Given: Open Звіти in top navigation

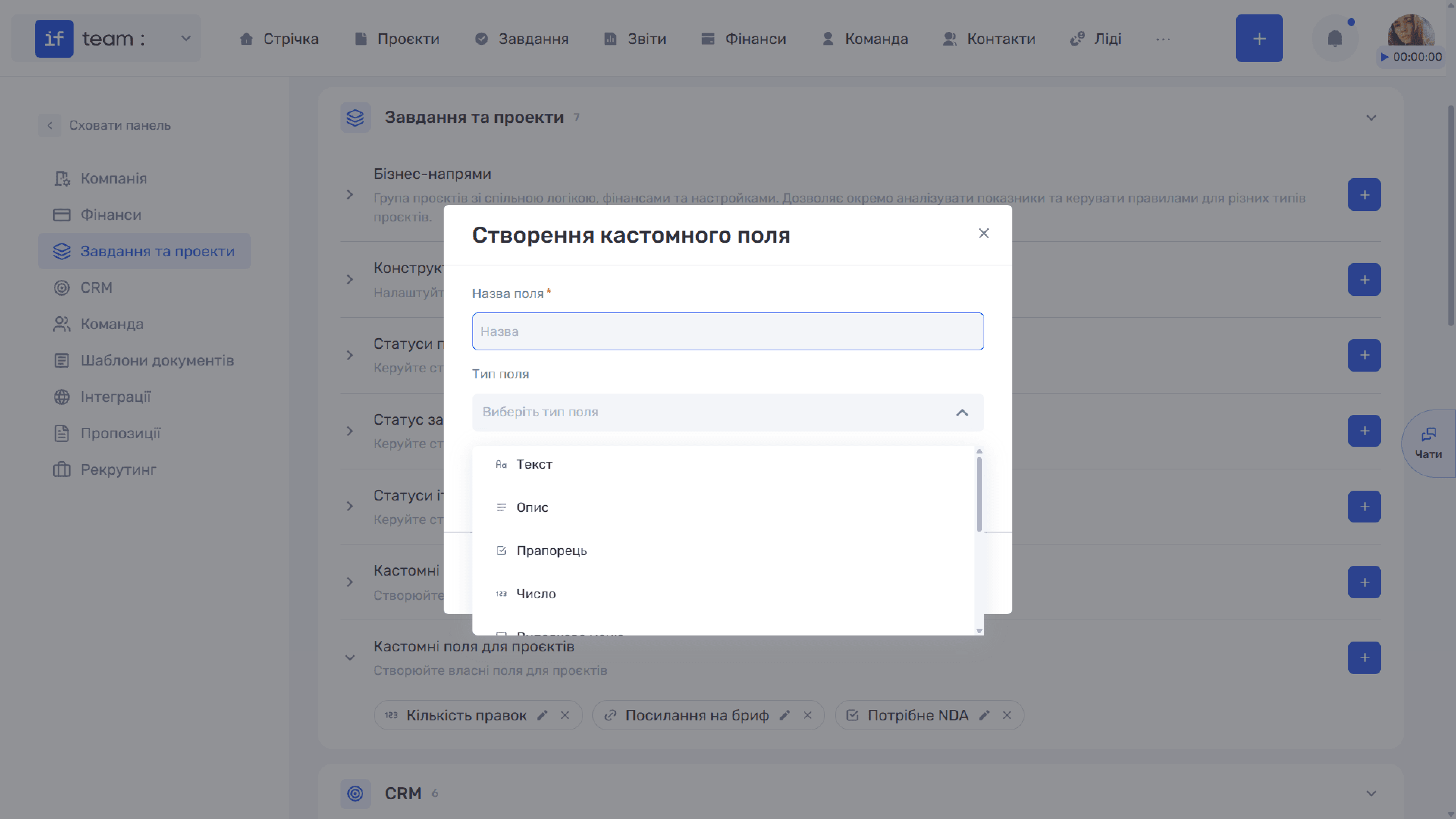Looking at the screenshot, I should click(635, 39).
